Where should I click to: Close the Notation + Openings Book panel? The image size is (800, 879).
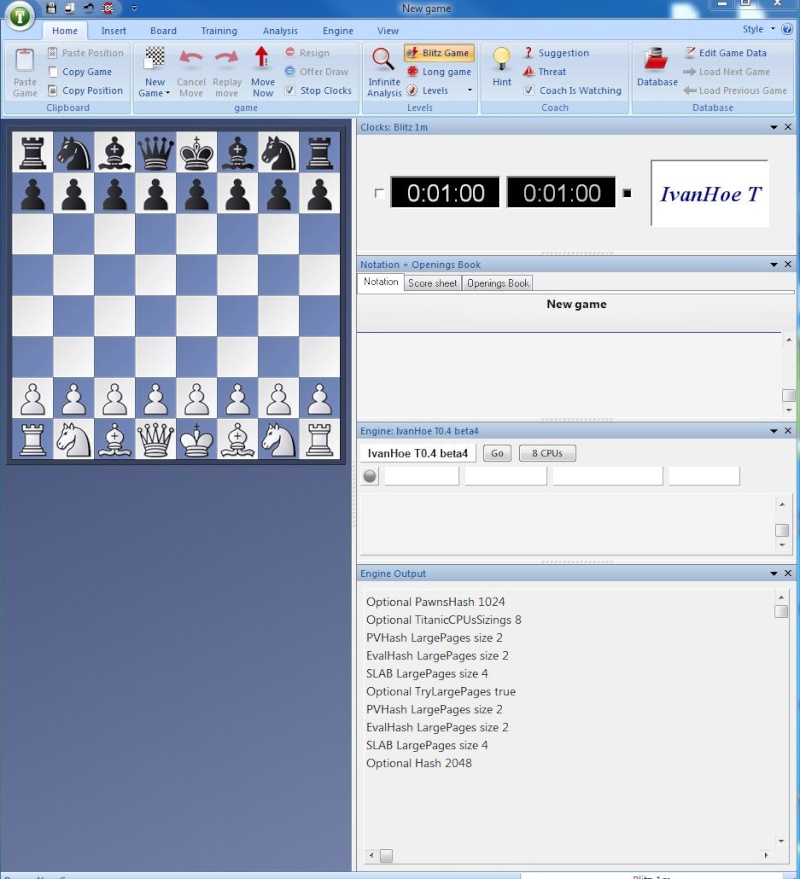pyautogui.click(x=788, y=264)
